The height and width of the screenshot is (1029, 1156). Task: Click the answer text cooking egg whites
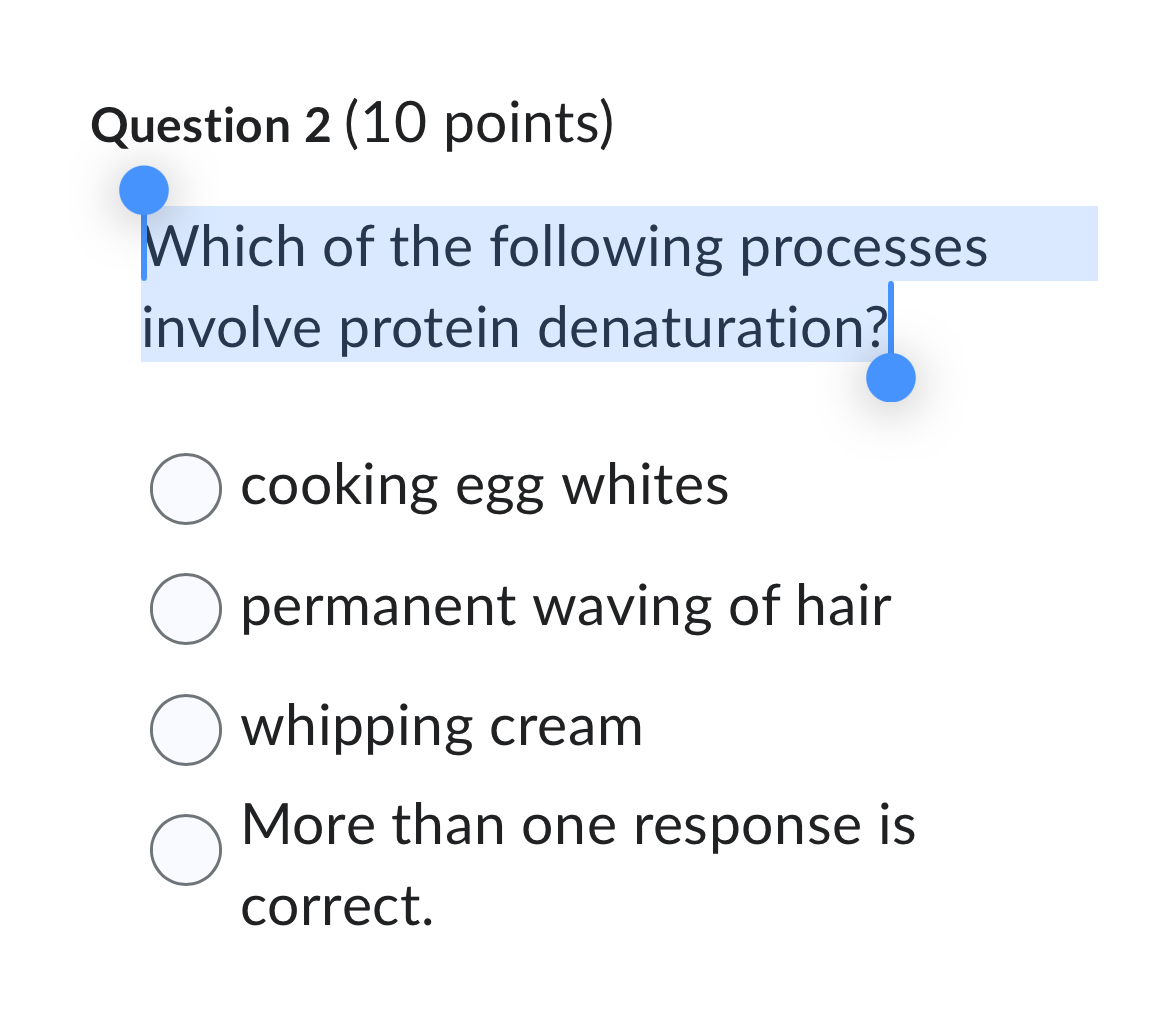484,487
